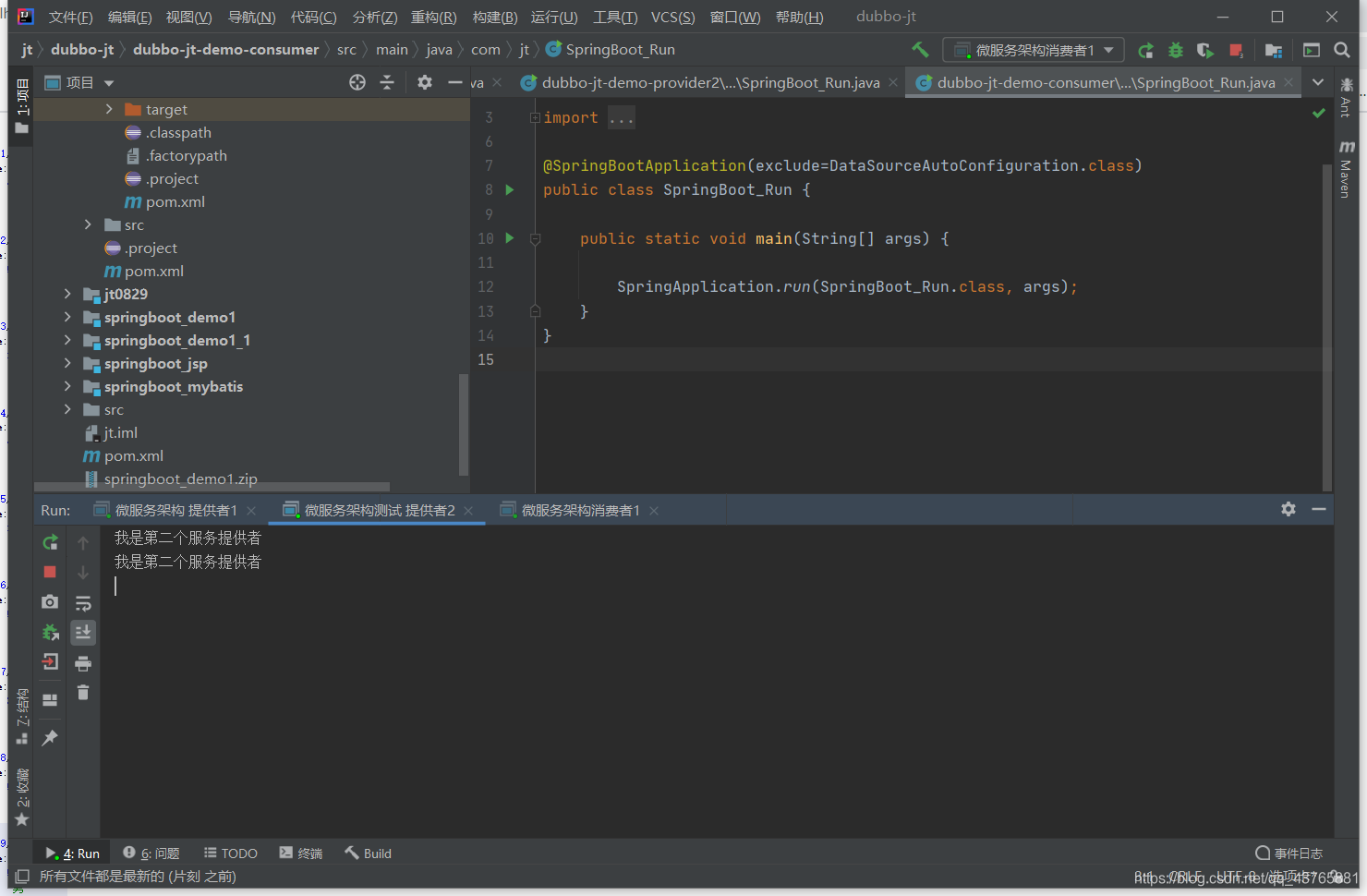Open the 重构(R) menu
This screenshot has width=1367, height=896.
pyautogui.click(x=433, y=17)
